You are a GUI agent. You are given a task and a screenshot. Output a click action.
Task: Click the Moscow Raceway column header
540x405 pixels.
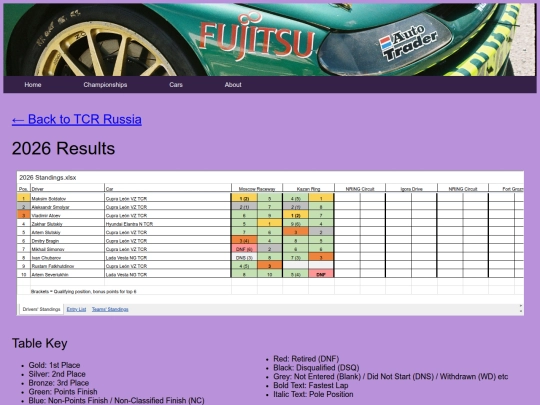(x=257, y=189)
